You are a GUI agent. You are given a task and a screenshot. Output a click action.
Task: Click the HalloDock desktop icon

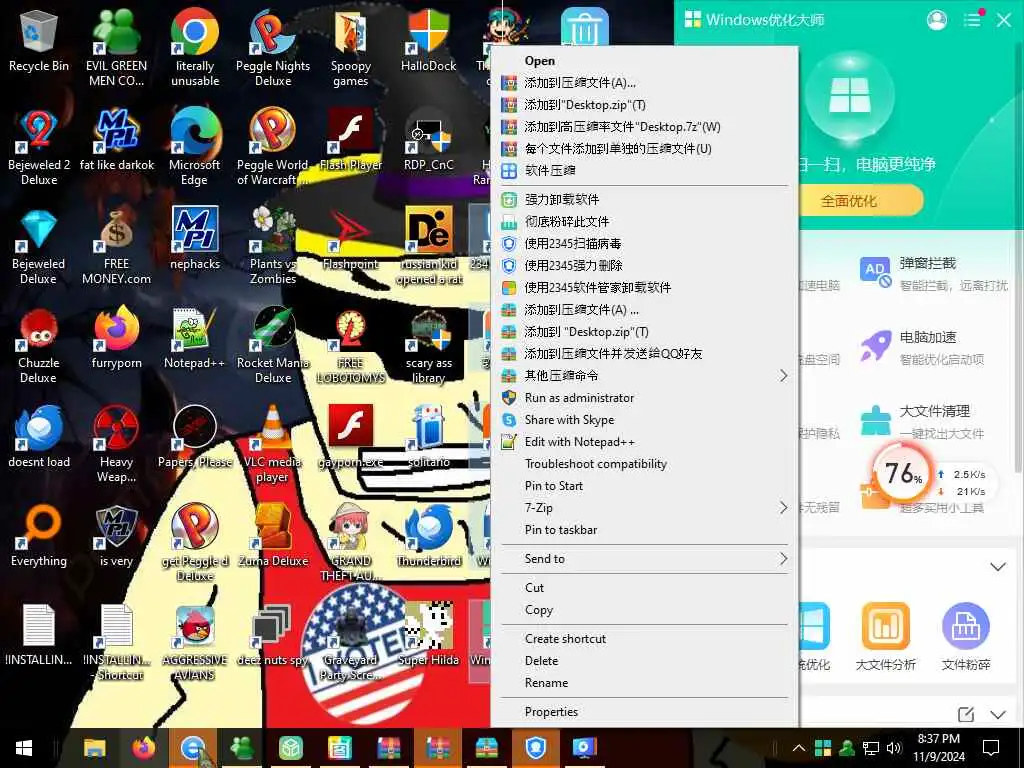point(428,40)
